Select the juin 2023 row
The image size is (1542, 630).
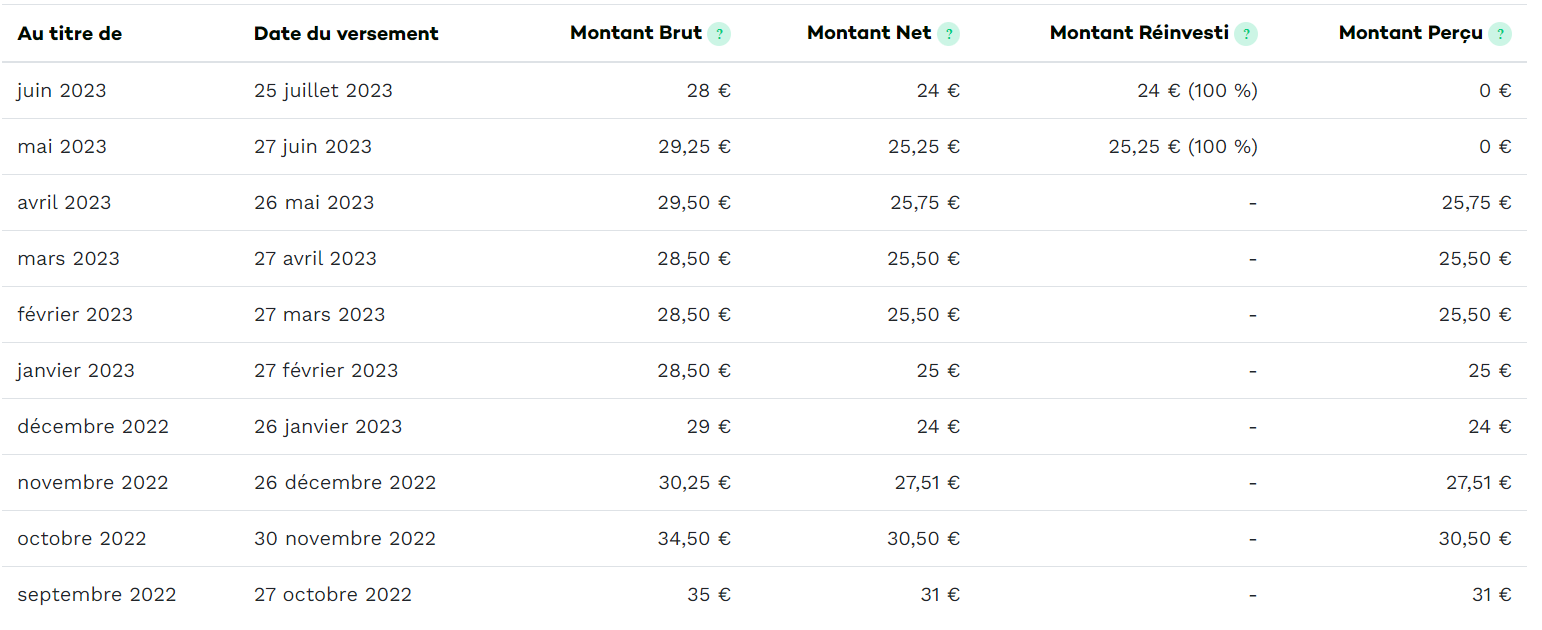click(764, 91)
